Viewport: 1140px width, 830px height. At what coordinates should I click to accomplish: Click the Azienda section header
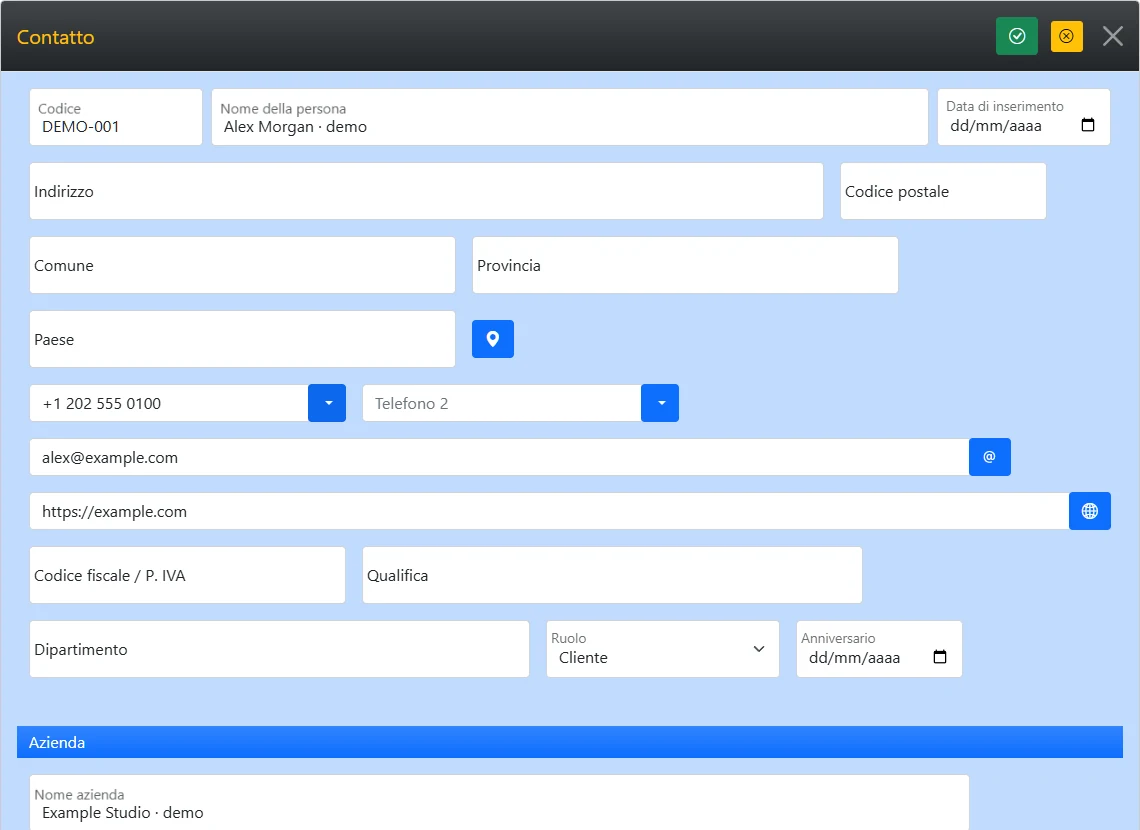(x=569, y=742)
